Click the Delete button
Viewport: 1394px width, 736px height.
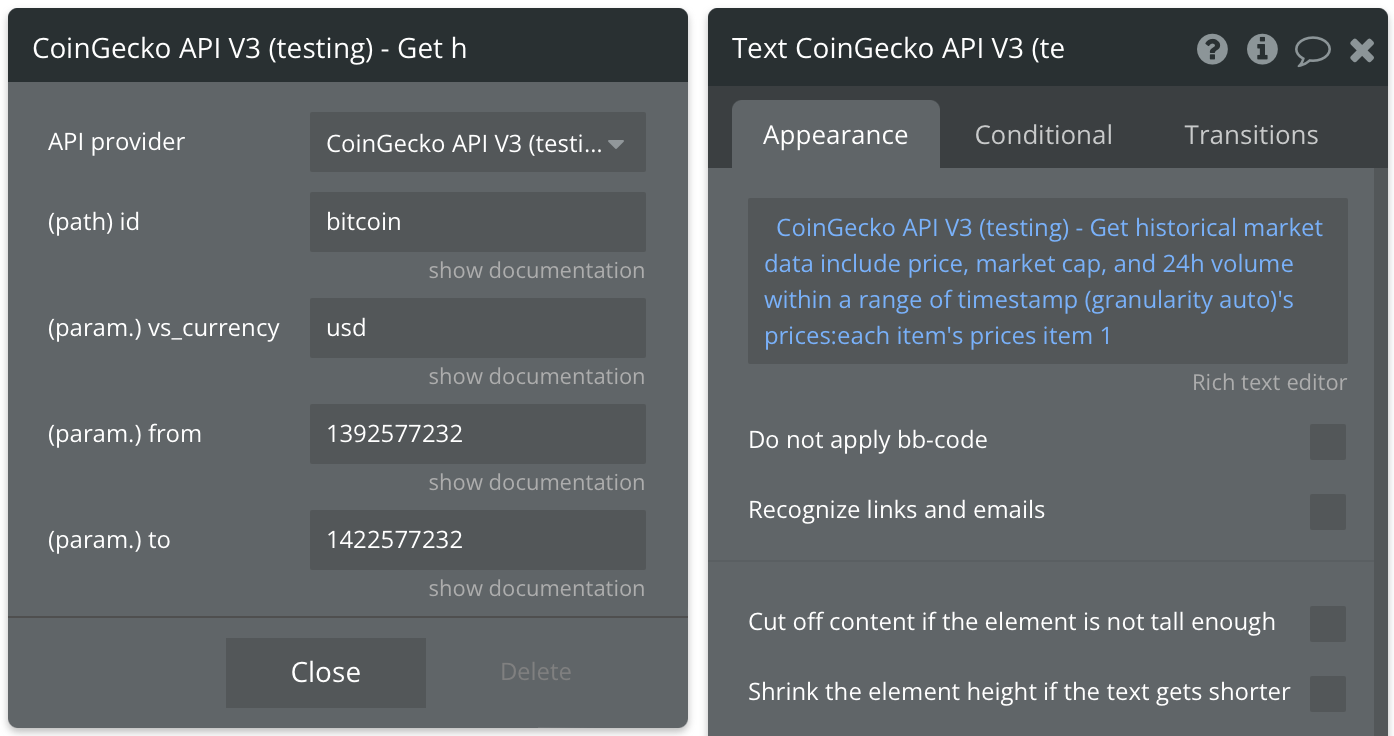click(x=536, y=672)
